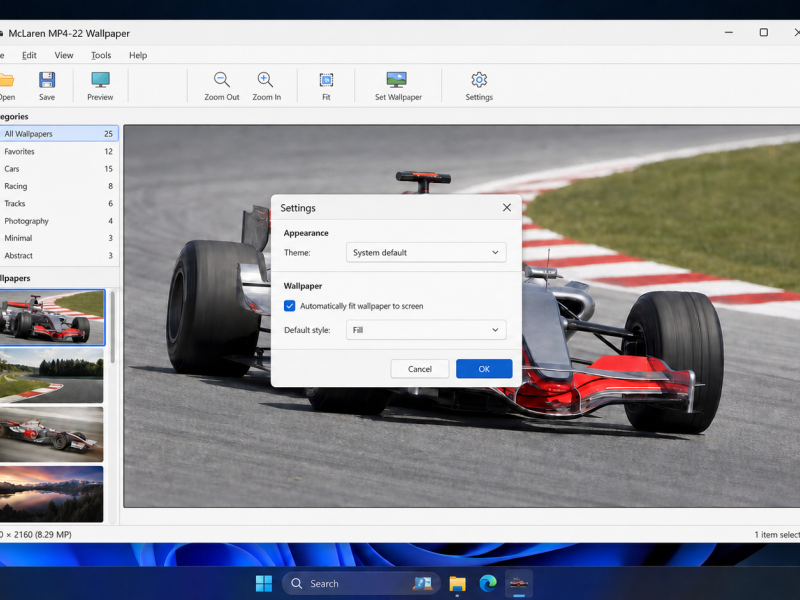Screen dimensions: 800x600
Task: Select the Racing category
Action: (x=59, y=186)
